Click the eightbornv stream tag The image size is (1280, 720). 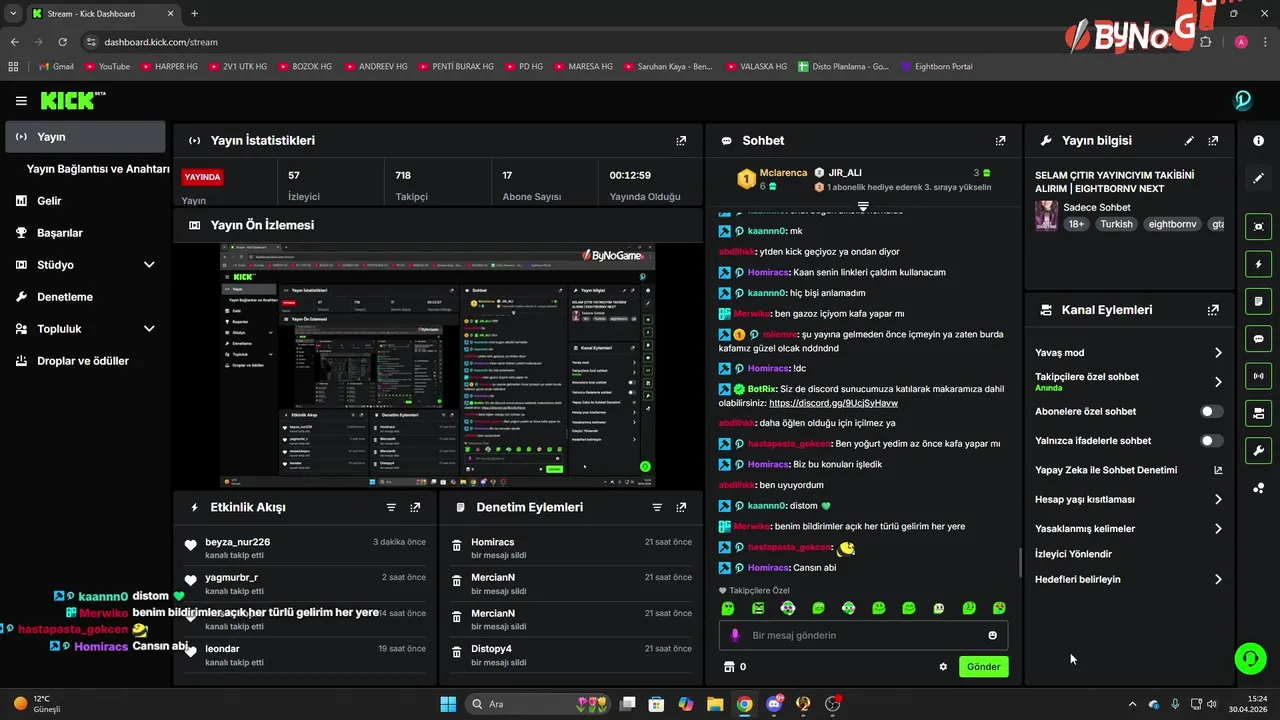[1172, 224]
